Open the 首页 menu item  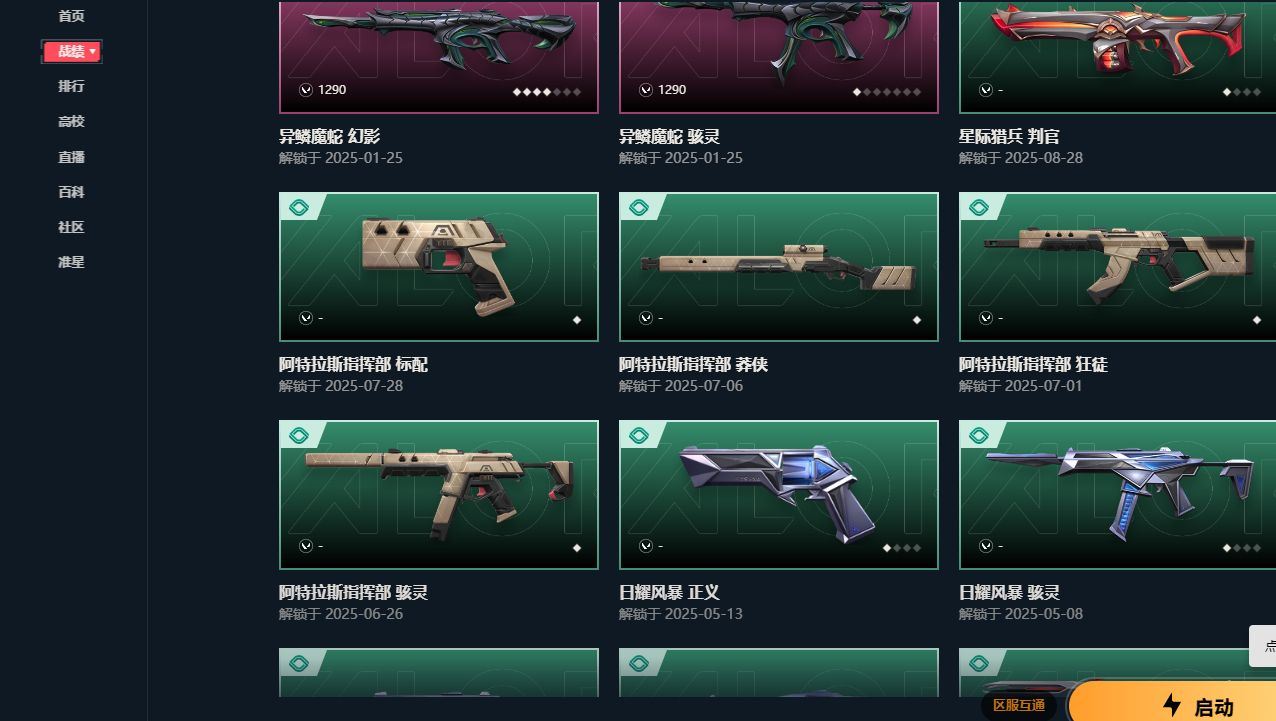point(71,16)
